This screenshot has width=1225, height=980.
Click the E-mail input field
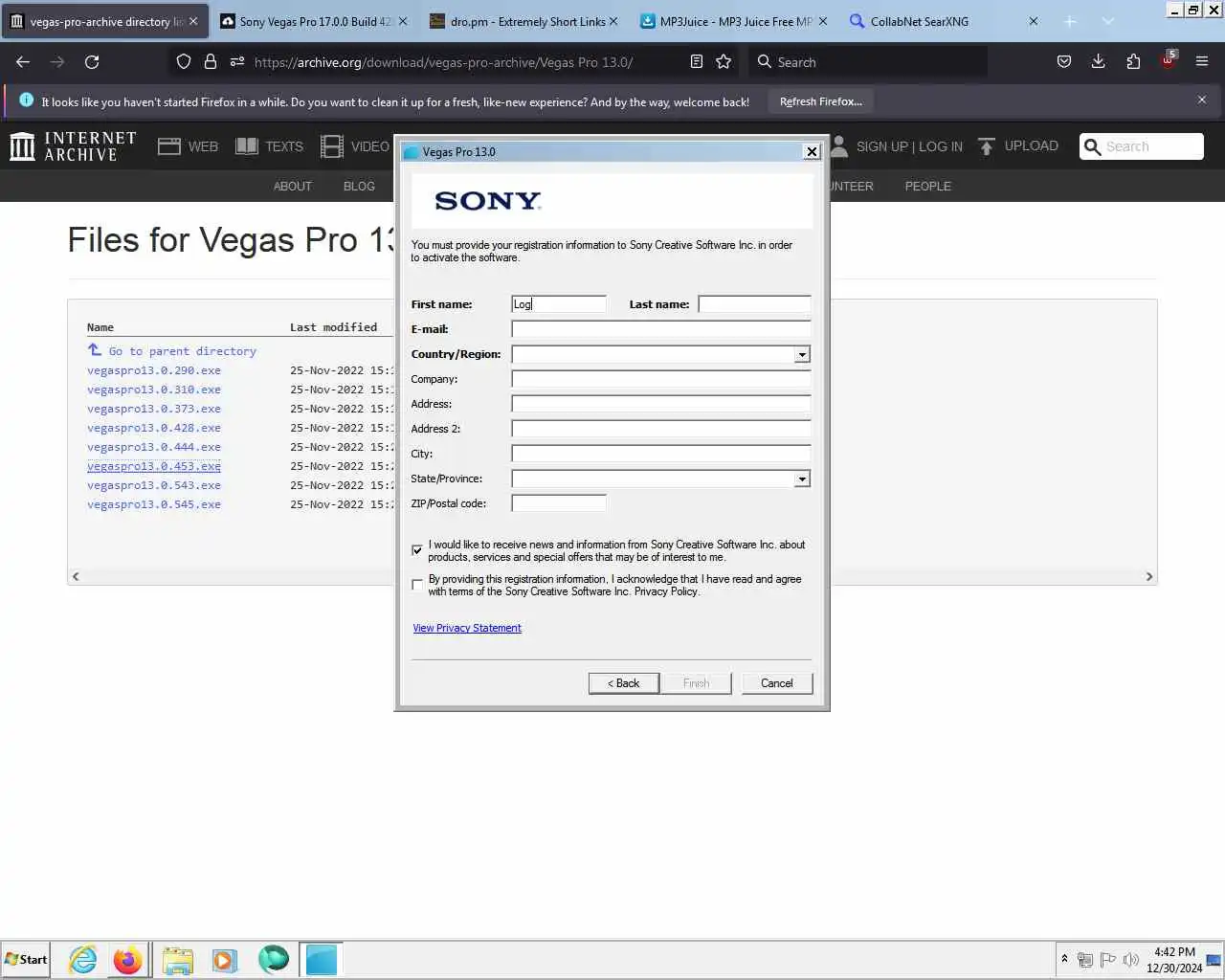coord(661,329)
